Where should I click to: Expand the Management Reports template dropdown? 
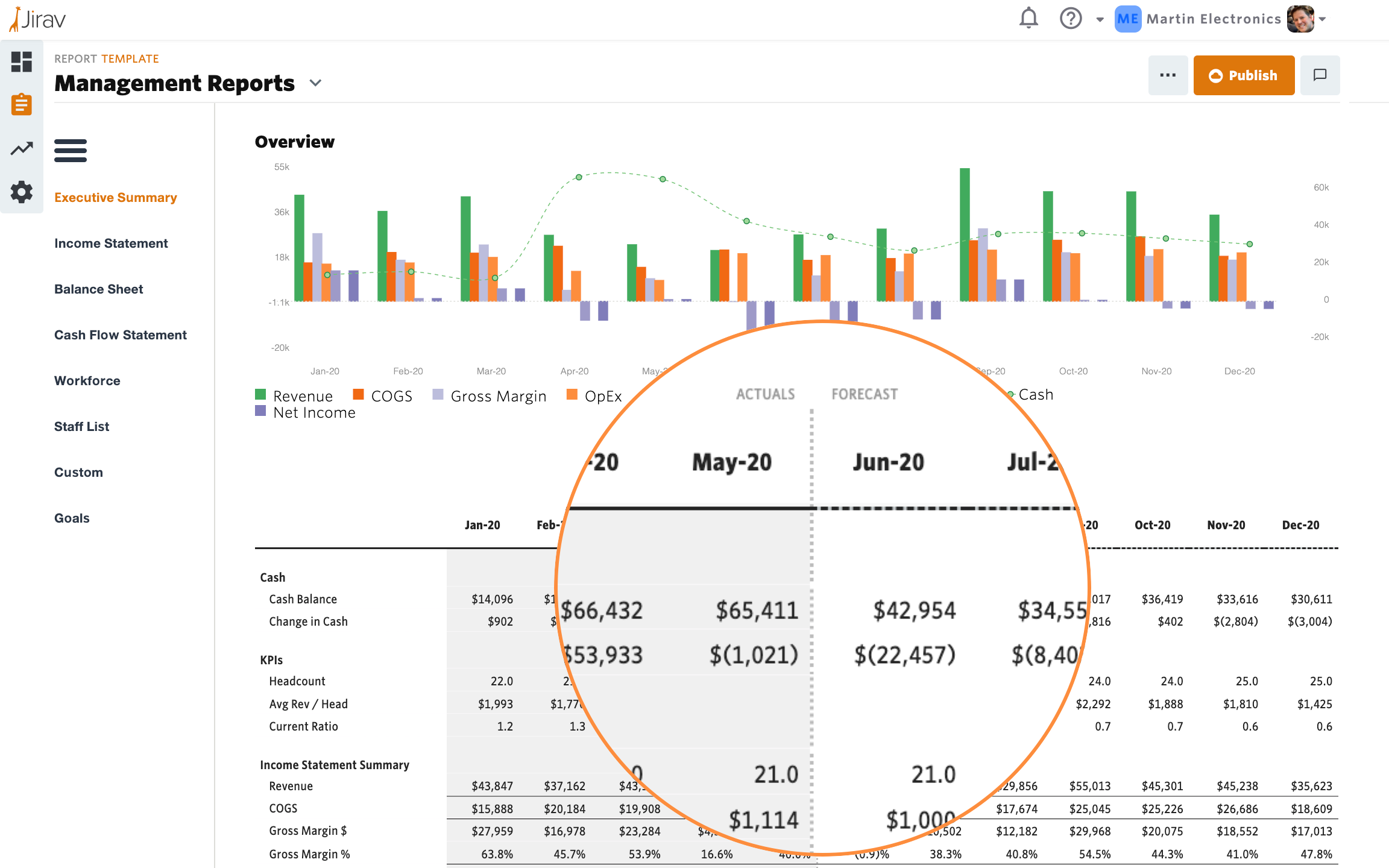coord(315,83)
